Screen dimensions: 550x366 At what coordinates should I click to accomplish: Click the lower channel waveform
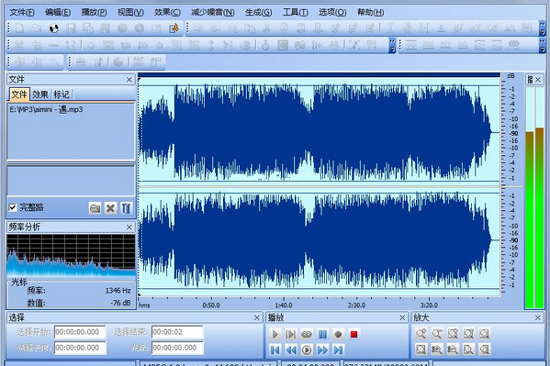[319, 240]
